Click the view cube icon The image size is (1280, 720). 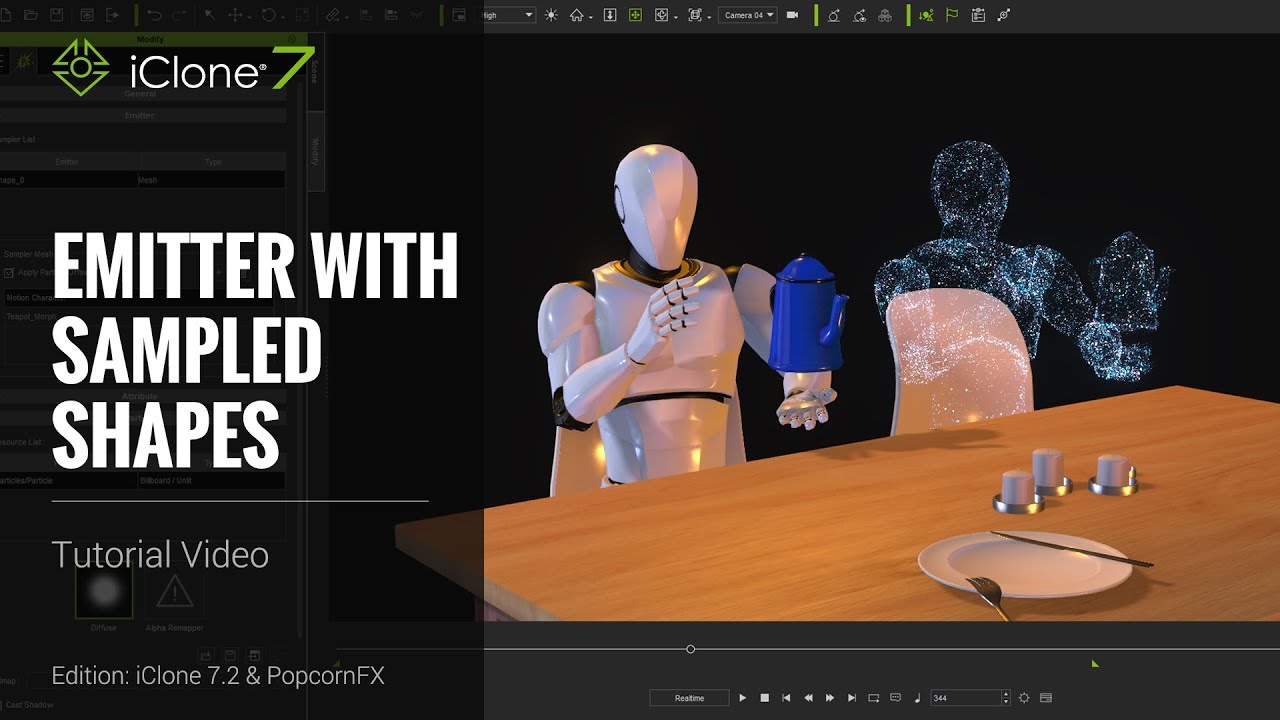click(x=661, y=15)
